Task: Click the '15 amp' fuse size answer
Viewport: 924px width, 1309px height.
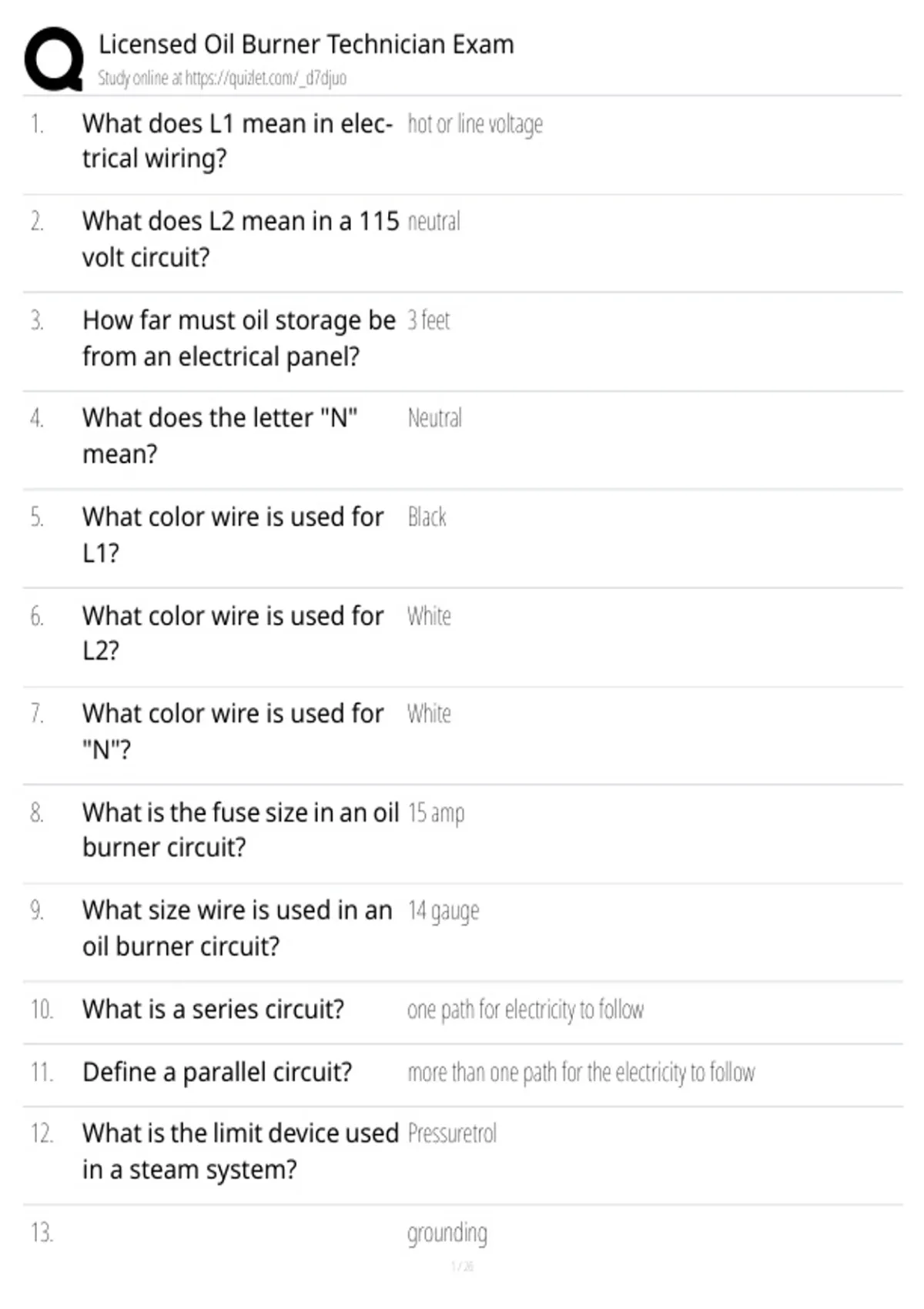Action: [x=436, y=813]
